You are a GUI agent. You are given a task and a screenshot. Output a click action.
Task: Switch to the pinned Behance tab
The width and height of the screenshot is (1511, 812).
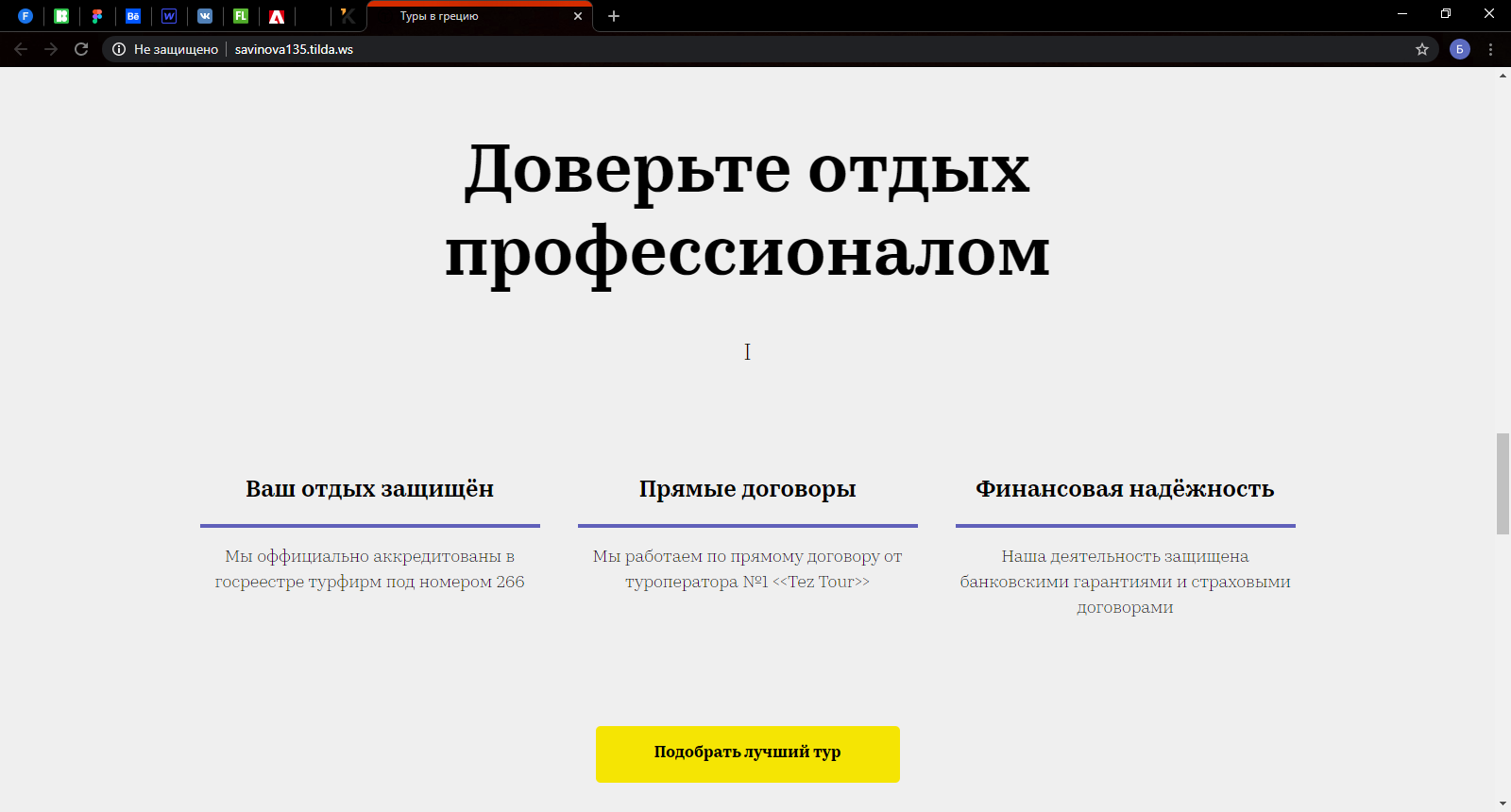click(x=133, y=16)
